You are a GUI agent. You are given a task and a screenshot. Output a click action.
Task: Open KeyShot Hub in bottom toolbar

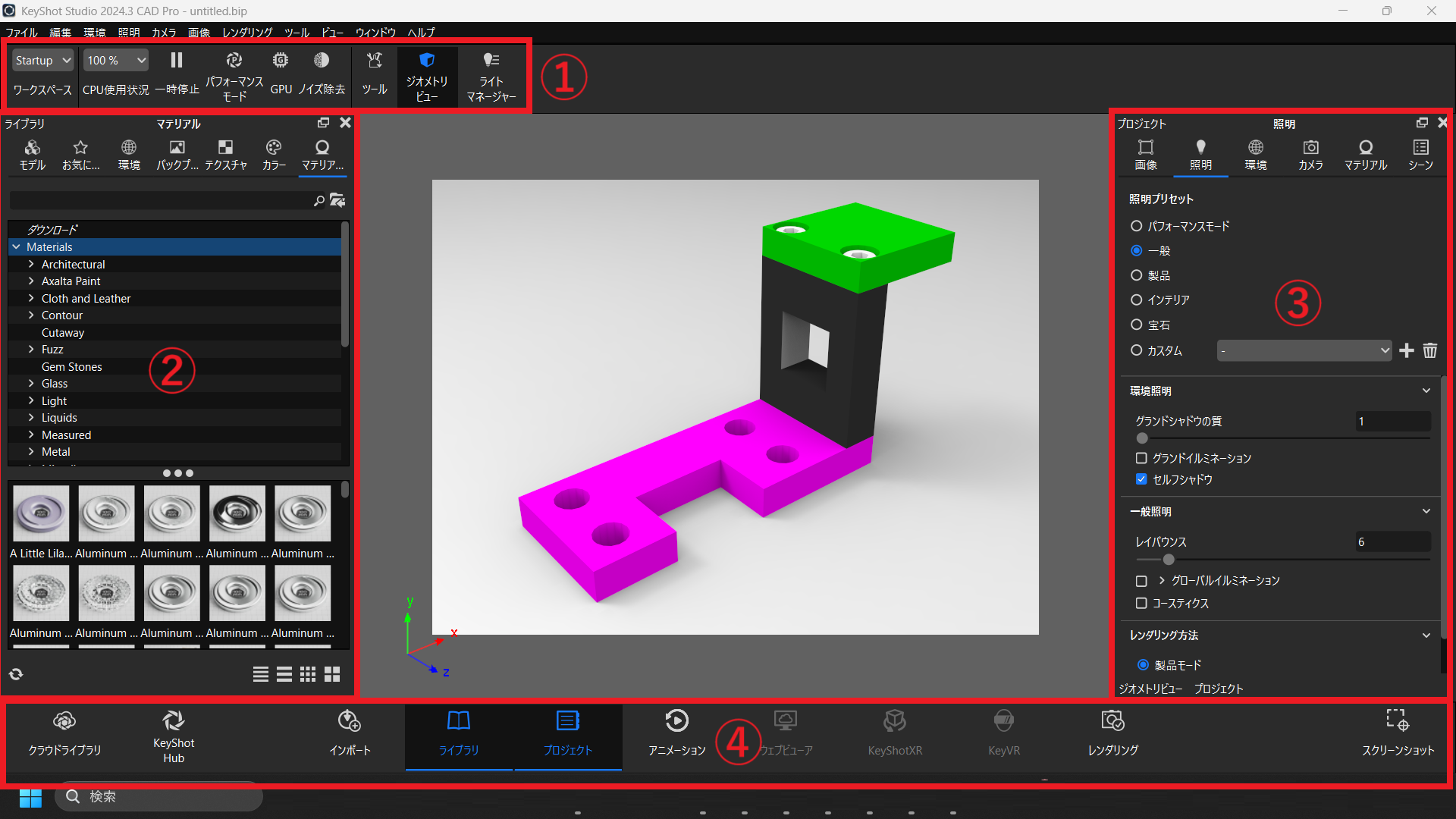174,737
